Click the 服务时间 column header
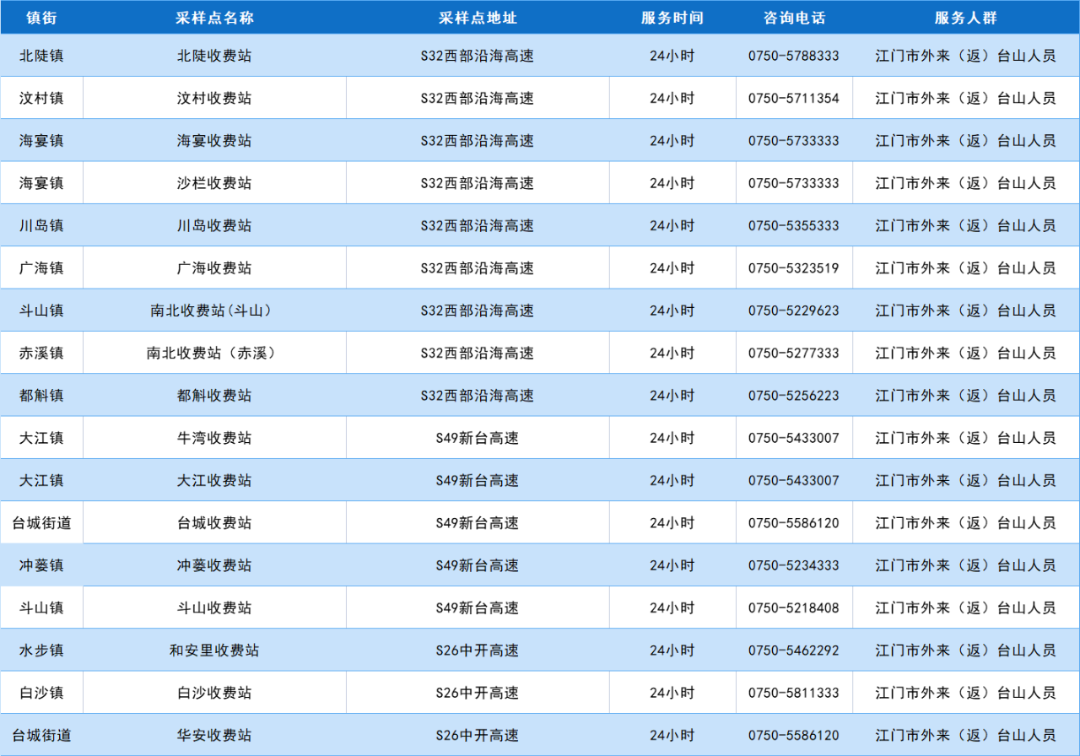Image resolution: width=1080 pixels, height=756 pixels. pos(671,18)
